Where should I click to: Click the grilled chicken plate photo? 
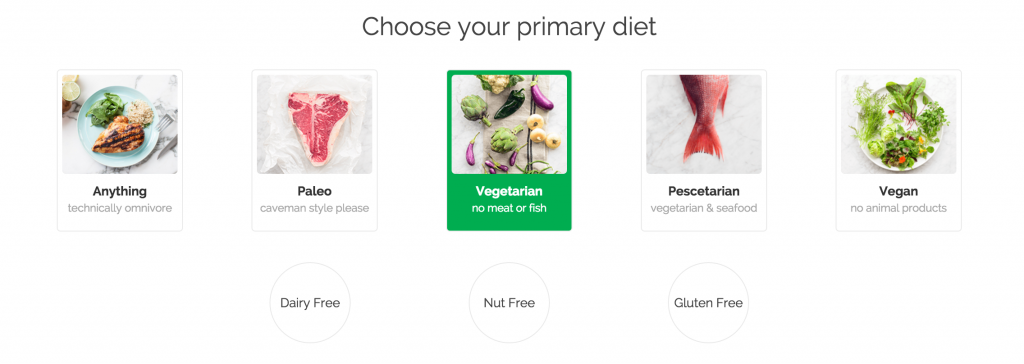click(x=120, y=124)
